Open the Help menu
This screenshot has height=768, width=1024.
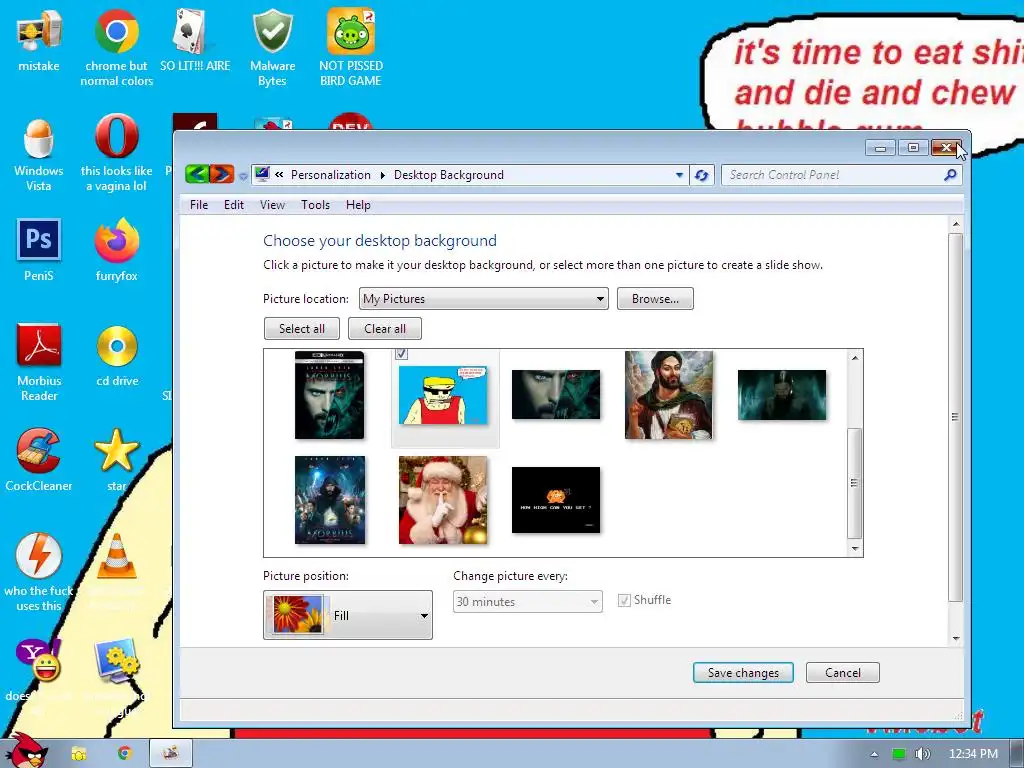point(358,204)
